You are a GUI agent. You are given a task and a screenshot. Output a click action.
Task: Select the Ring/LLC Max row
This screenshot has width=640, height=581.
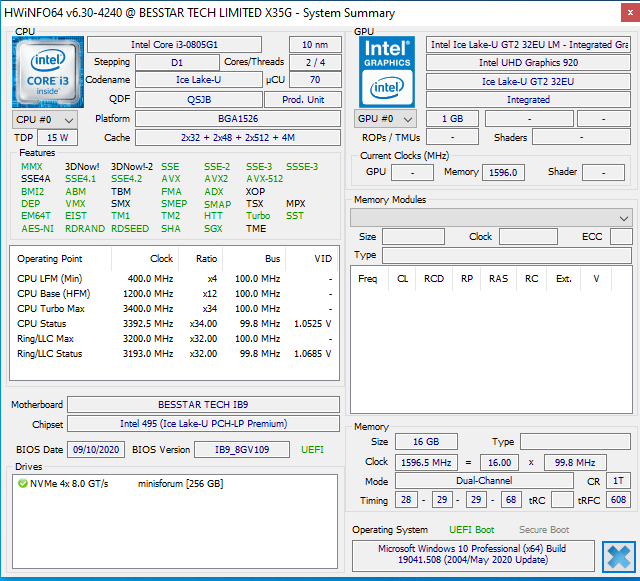[x=174, y=339]
